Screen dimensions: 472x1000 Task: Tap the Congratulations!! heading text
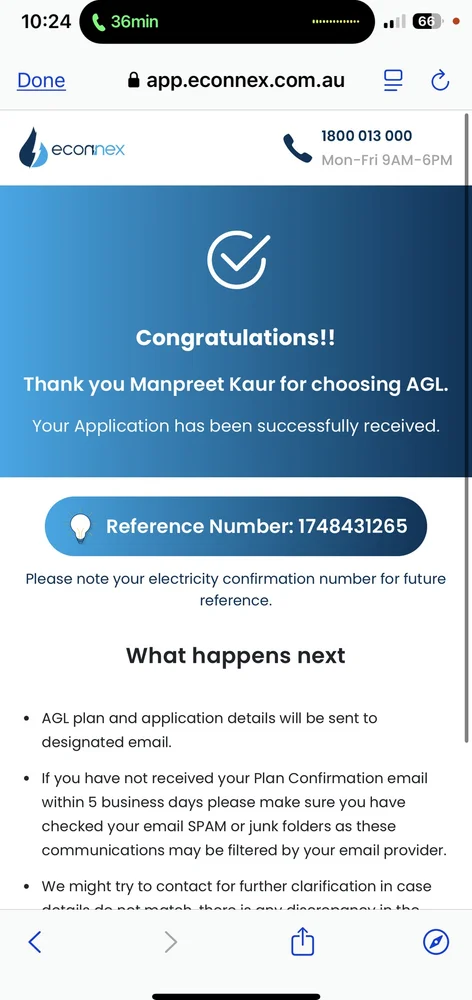coord(235,337)
